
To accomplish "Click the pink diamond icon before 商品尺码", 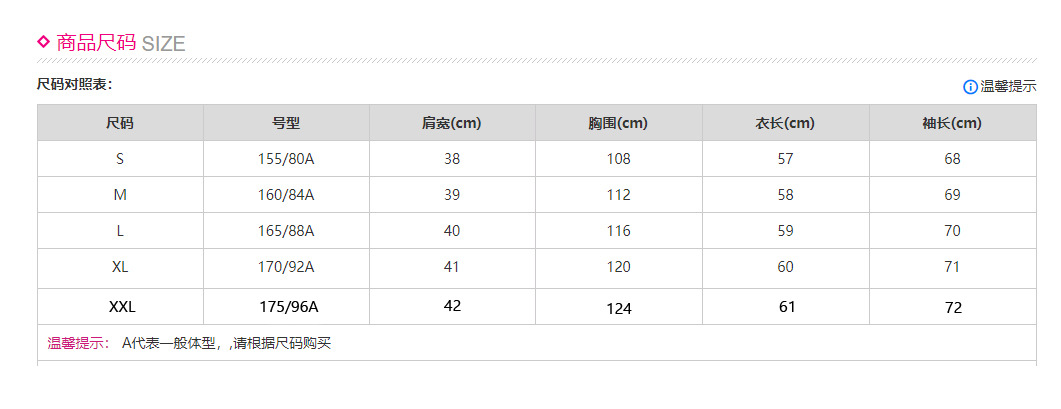I will [x=43, y=42].
